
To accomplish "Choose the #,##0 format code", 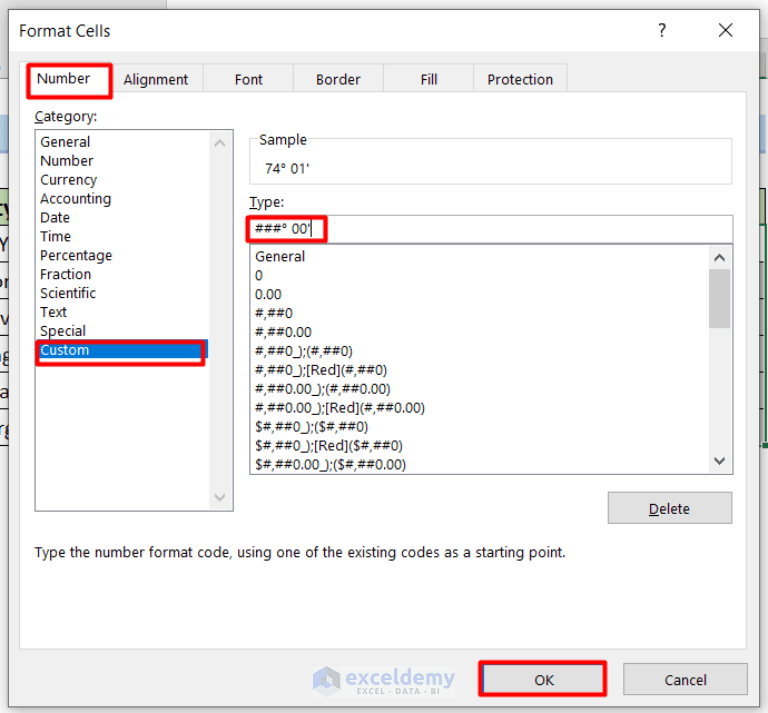I will (x=480, y=313).
